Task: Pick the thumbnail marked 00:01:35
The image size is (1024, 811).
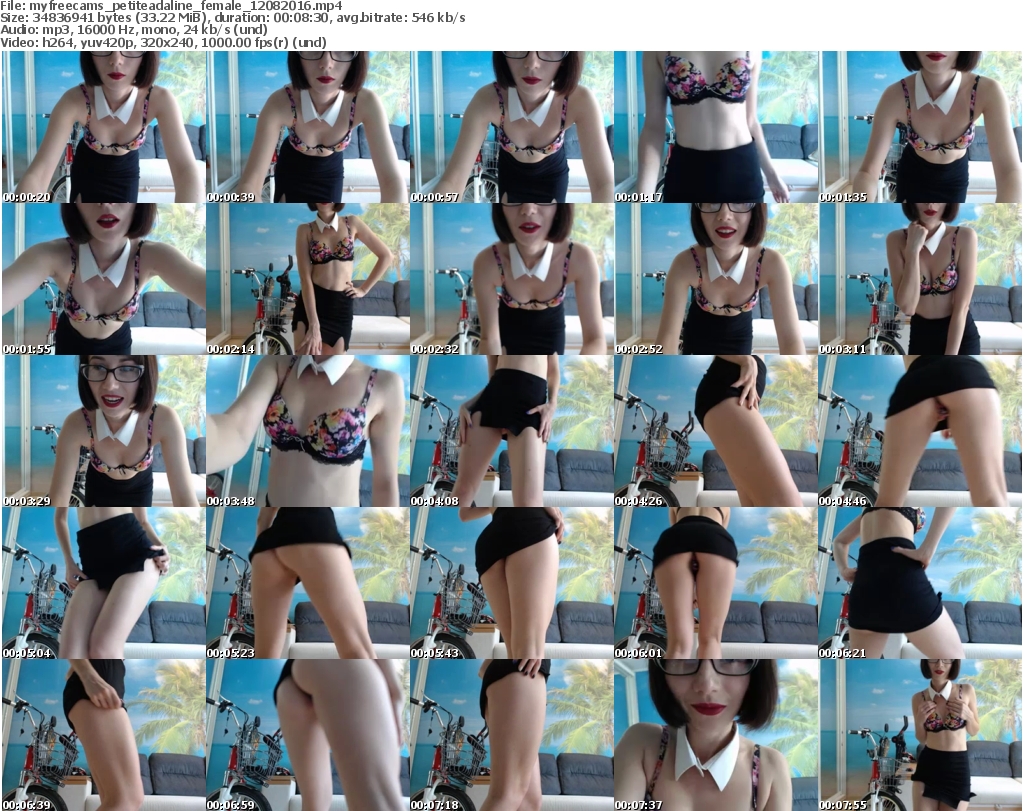Action: point(920,127)
